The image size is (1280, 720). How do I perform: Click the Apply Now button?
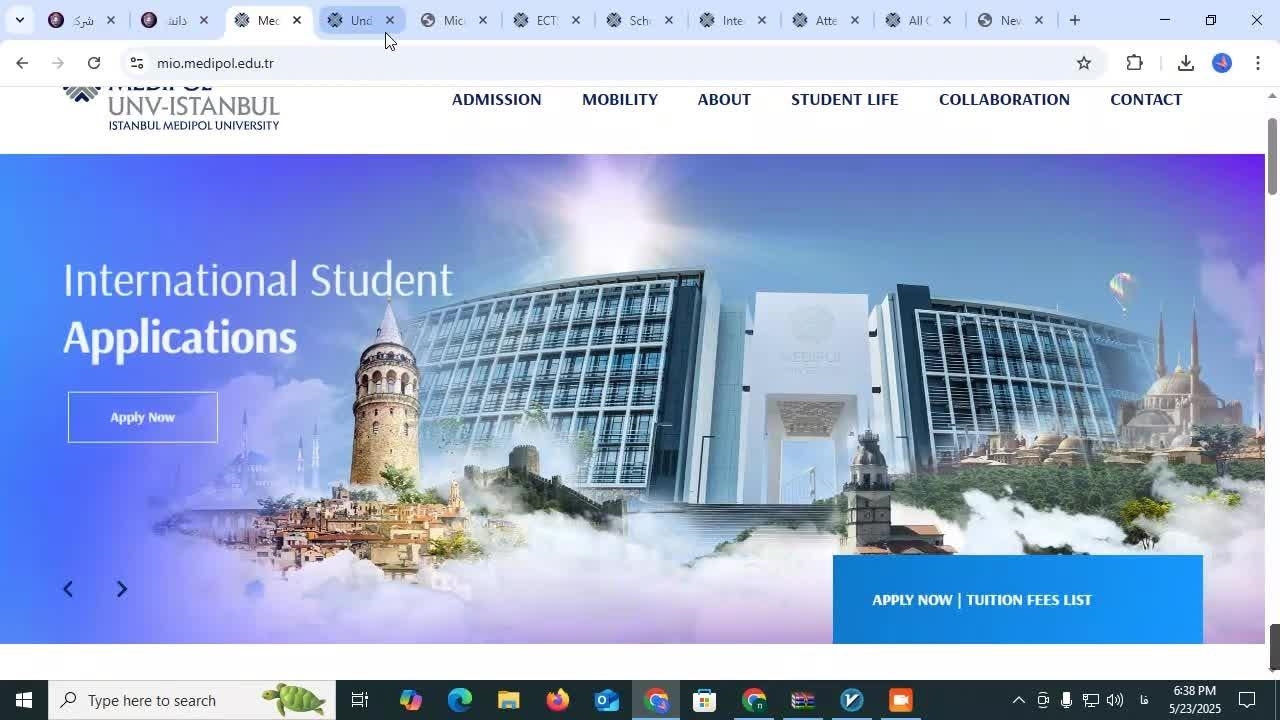143,417
